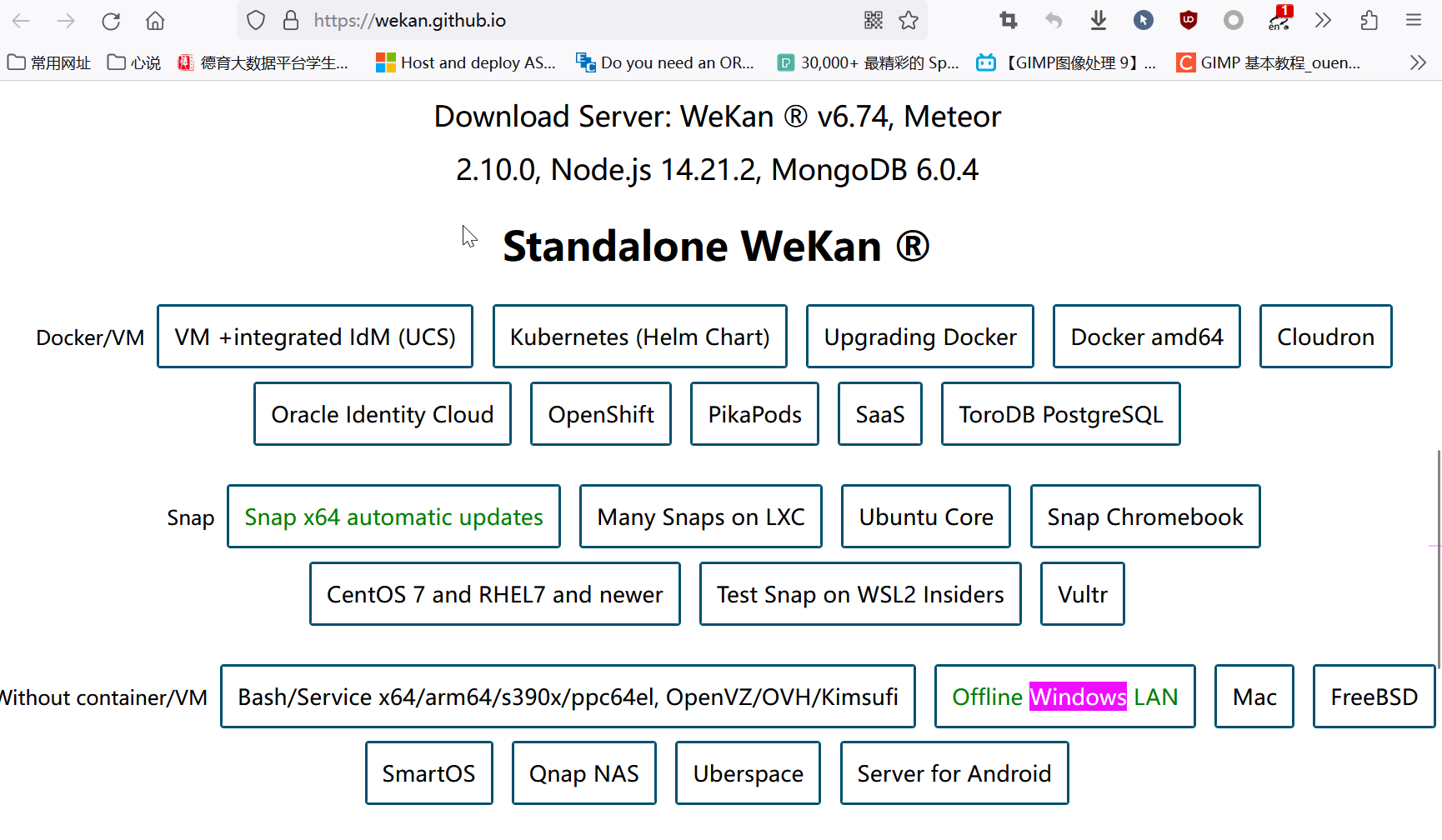The width and height of the screenshot is (1442, 840).
Task: Click Test Snap on WSL2 Insiders
Action: point(860,594)
